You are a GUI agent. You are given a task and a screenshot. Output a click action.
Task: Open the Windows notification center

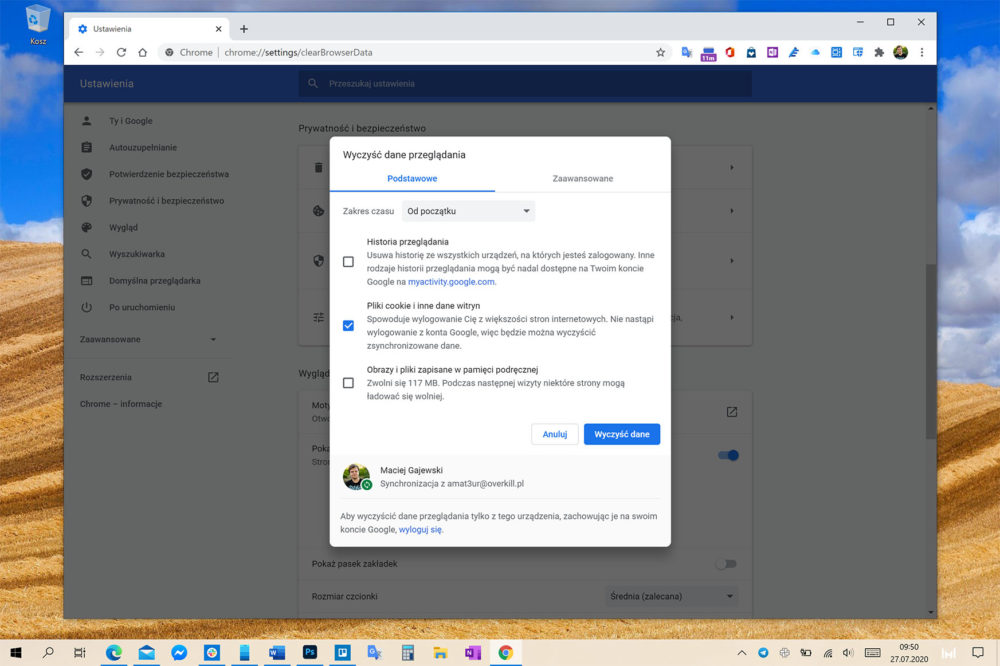point(978,652)
